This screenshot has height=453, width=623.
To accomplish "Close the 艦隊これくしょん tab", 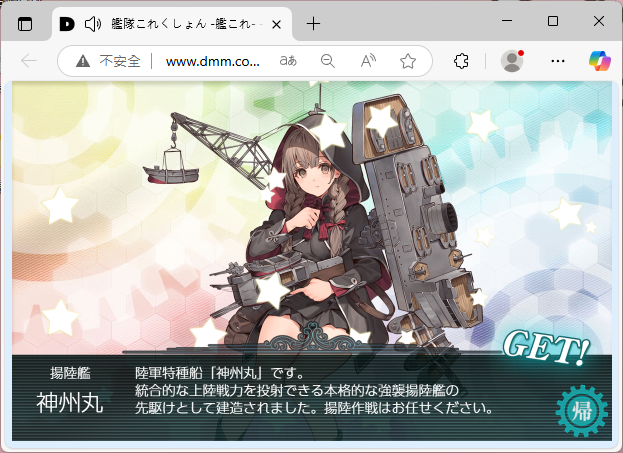I will [277, 25].
